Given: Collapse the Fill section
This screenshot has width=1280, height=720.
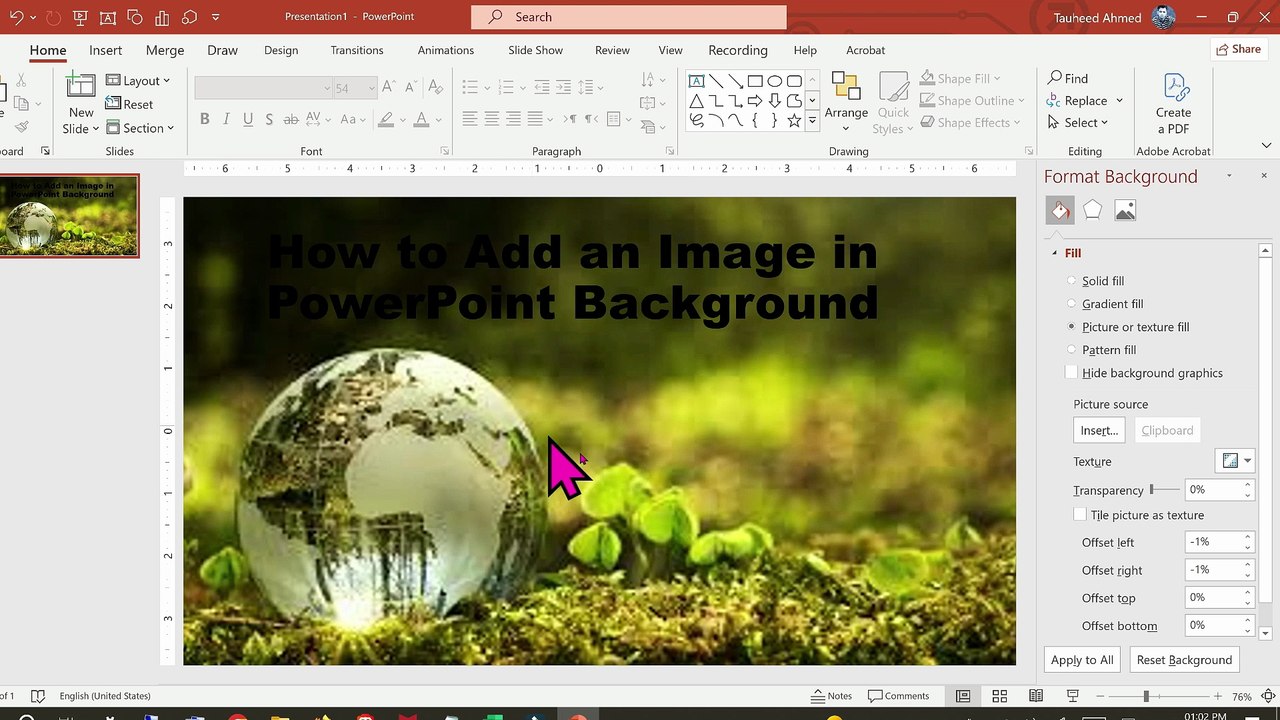Looking at the screenshot, I should click(x=1054, y=253).
